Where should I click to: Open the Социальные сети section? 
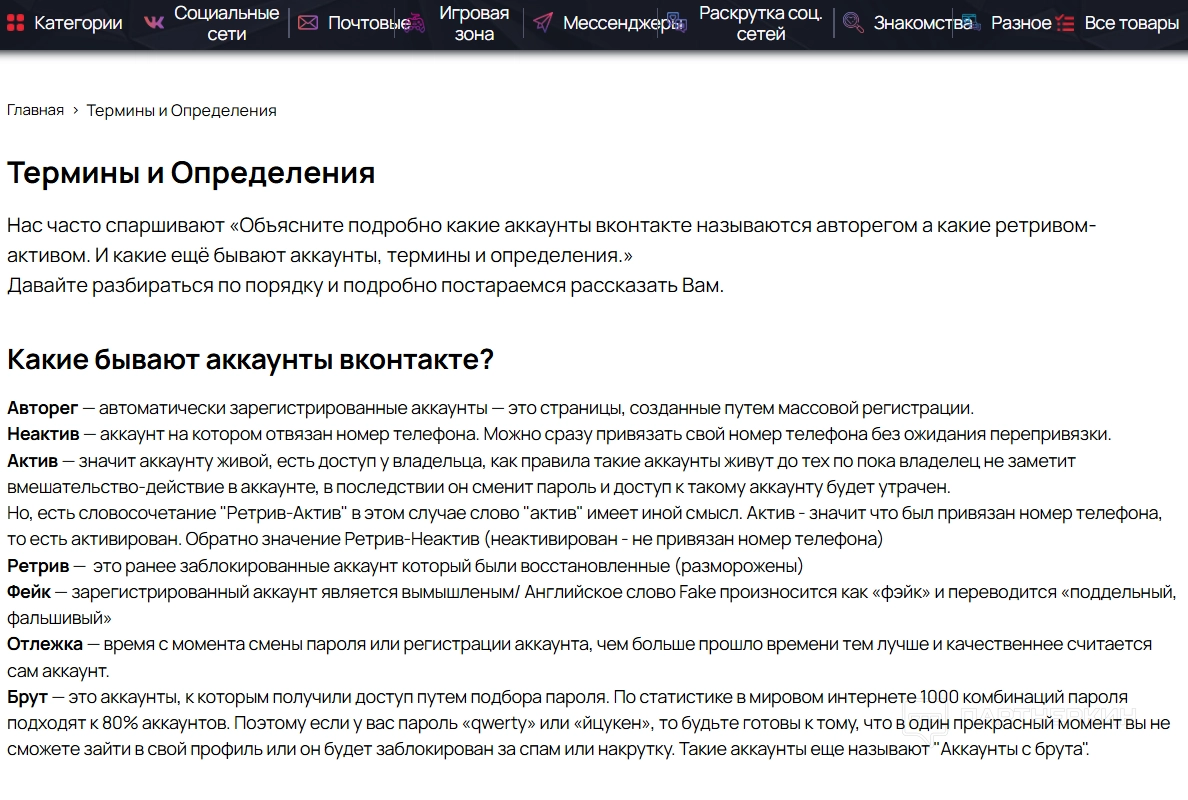227,23
